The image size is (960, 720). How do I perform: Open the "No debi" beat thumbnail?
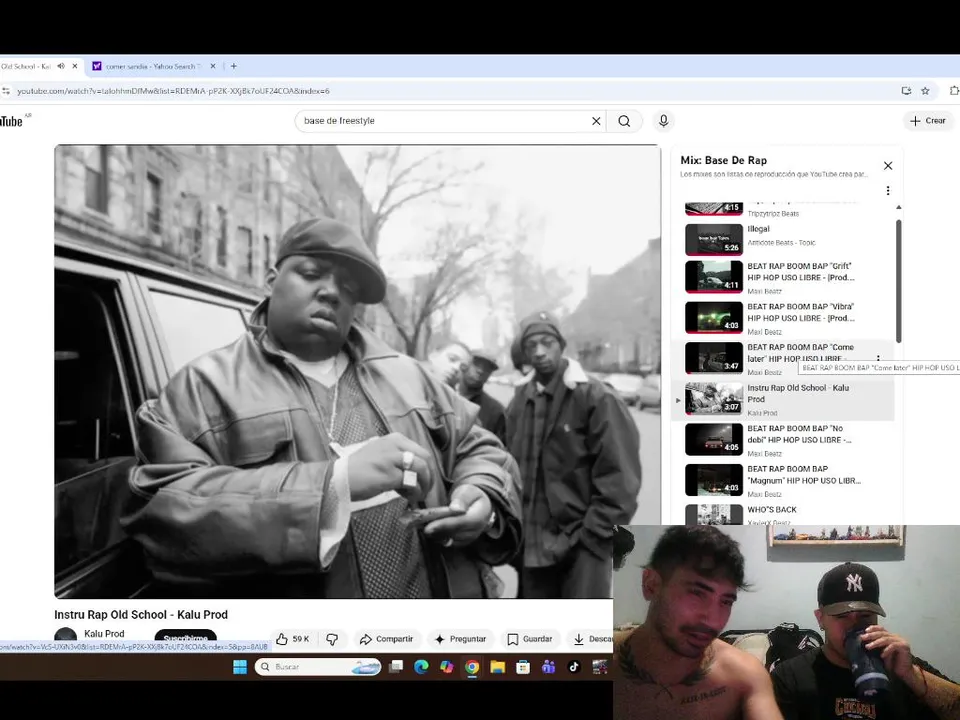(x=713, y=440)
